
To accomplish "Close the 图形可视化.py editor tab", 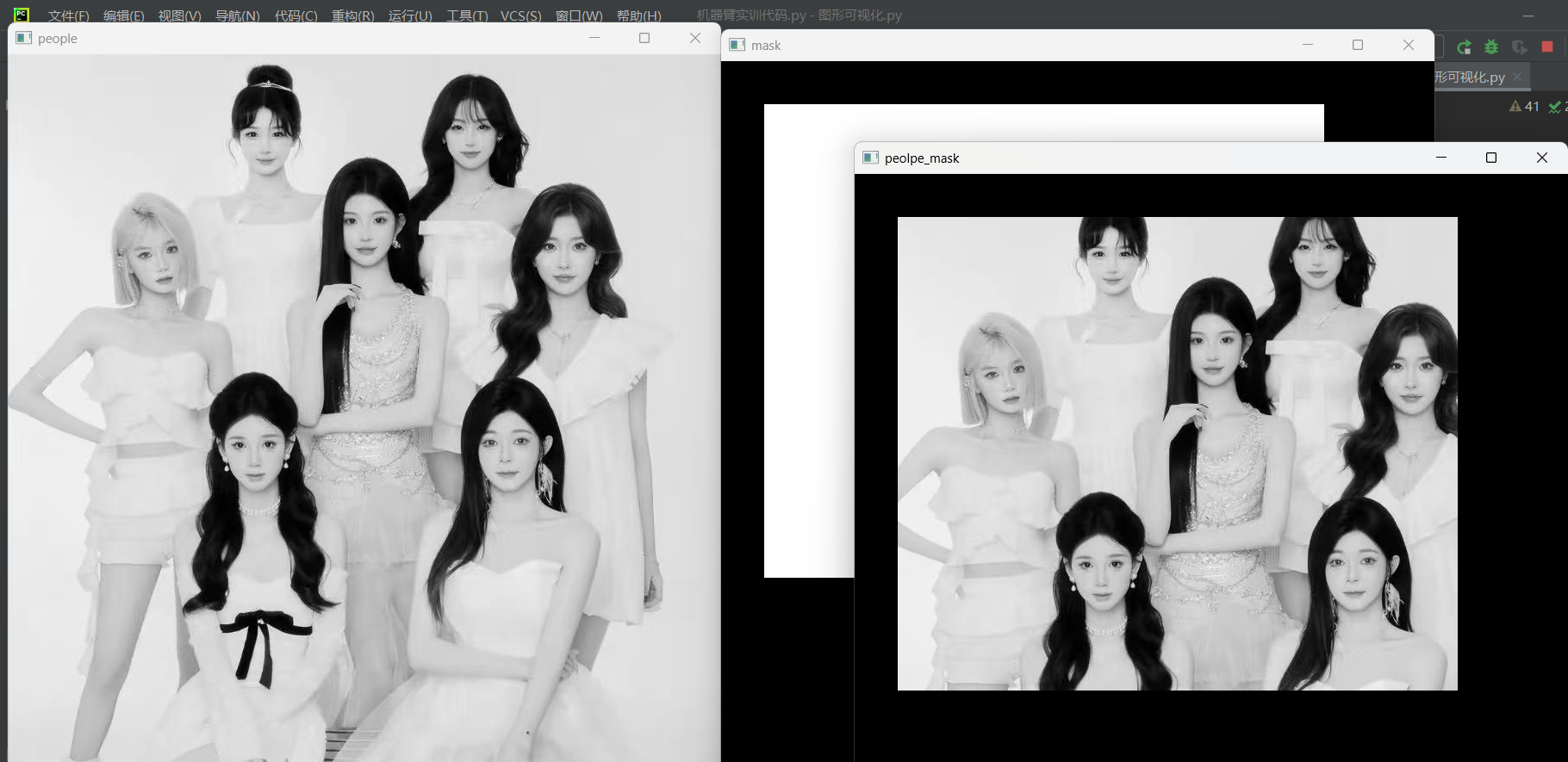I will coord(1517,77).
